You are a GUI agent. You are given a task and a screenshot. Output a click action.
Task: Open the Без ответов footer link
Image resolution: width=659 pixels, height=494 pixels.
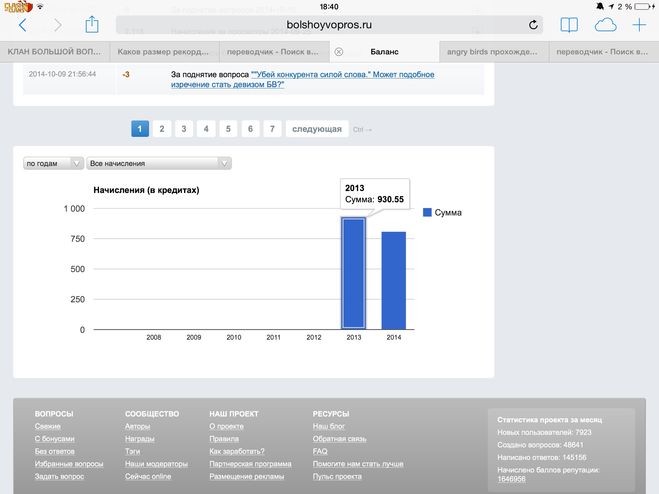[55, 452]
